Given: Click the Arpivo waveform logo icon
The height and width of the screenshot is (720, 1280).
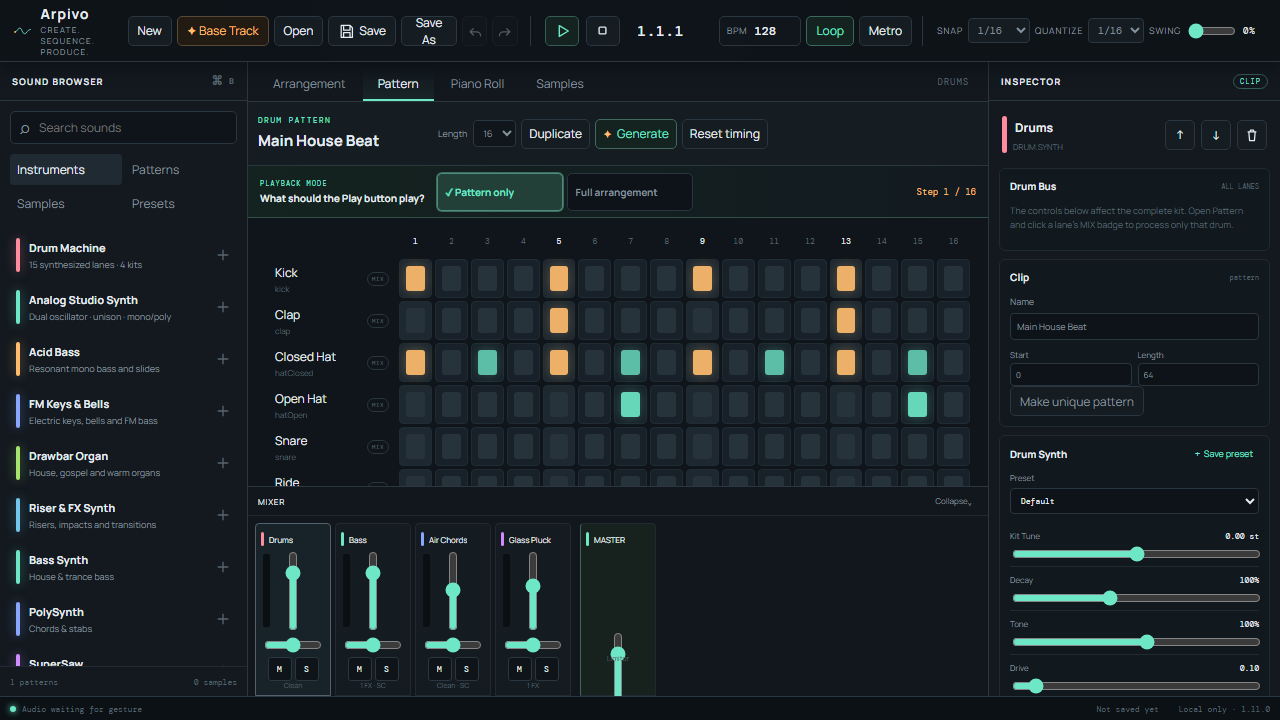Looking at the screenshot, I should [22, 31].
